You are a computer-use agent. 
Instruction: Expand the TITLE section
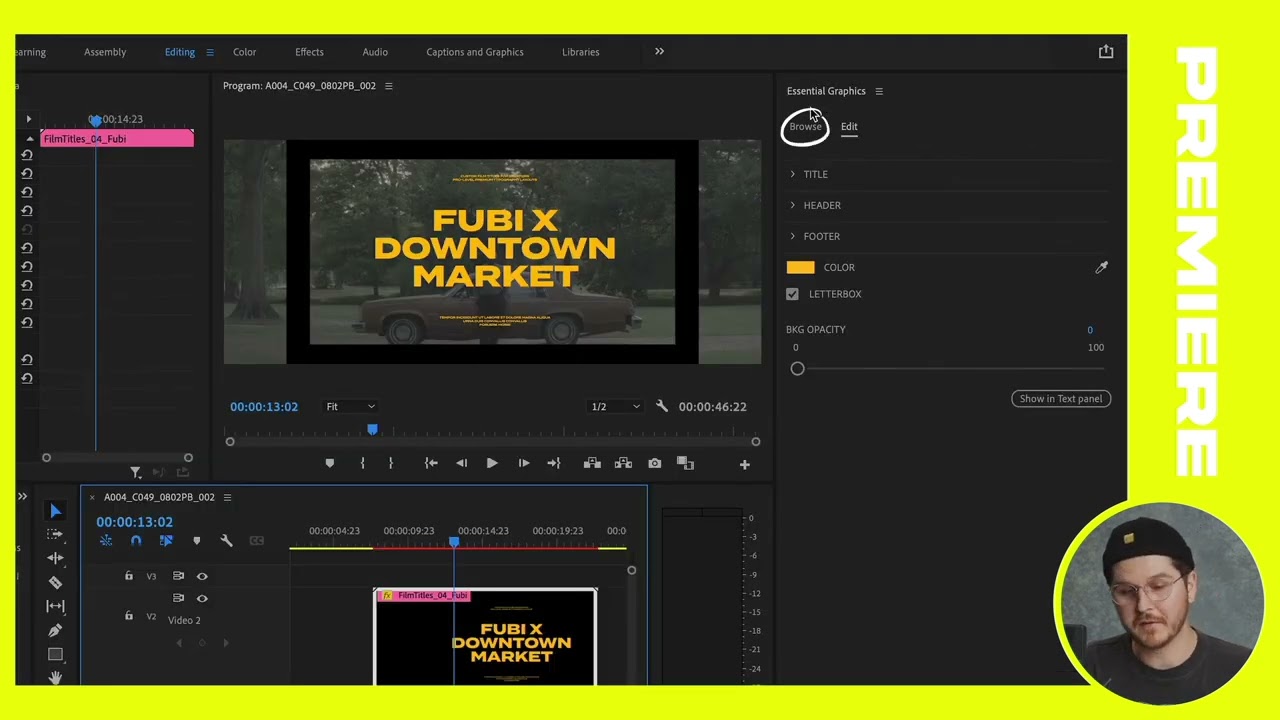793,174
